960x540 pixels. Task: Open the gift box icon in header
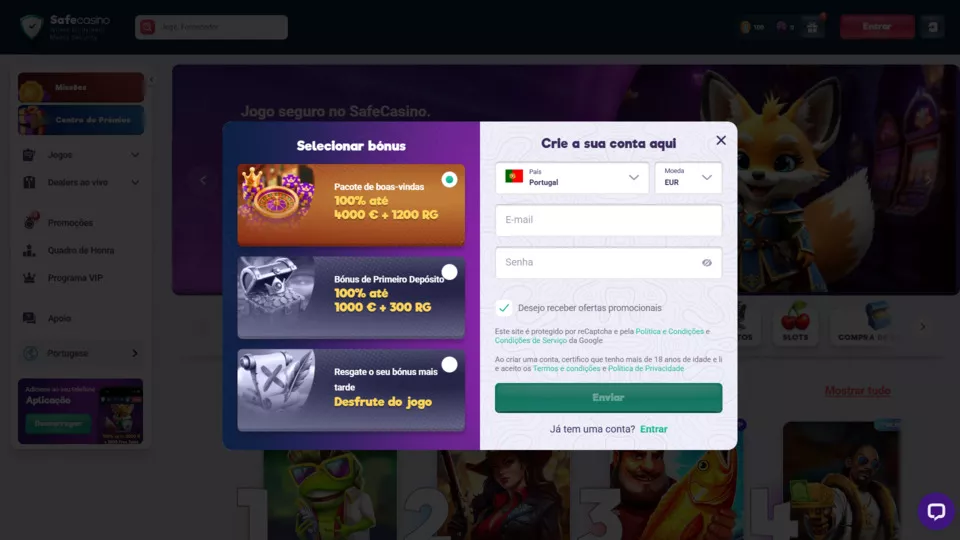(x=812, y=28)
